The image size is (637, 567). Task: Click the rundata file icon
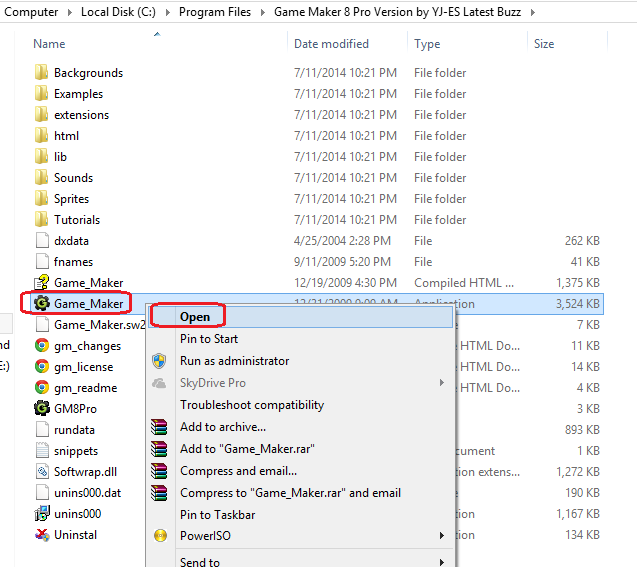pyautogui.click(x=42, y=430)
